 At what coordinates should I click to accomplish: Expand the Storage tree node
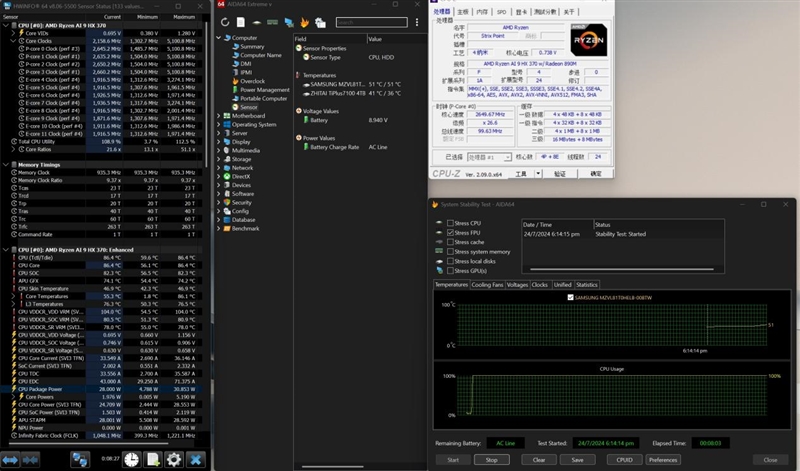(x=218, y=159)
